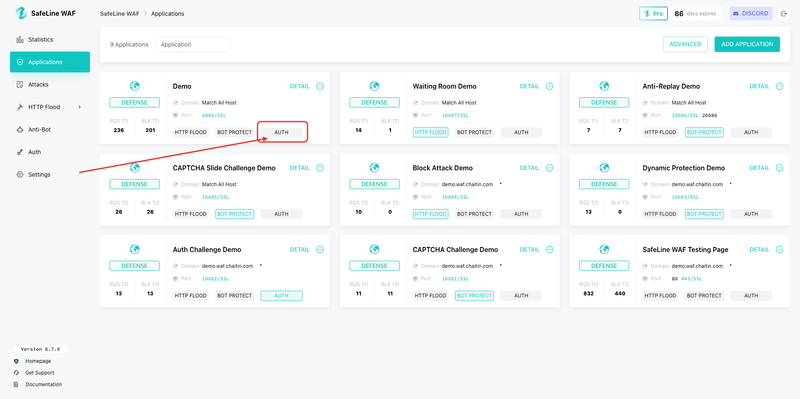Click globe icon on Auth Challenge Demo
800x399 pixels.
135,249
